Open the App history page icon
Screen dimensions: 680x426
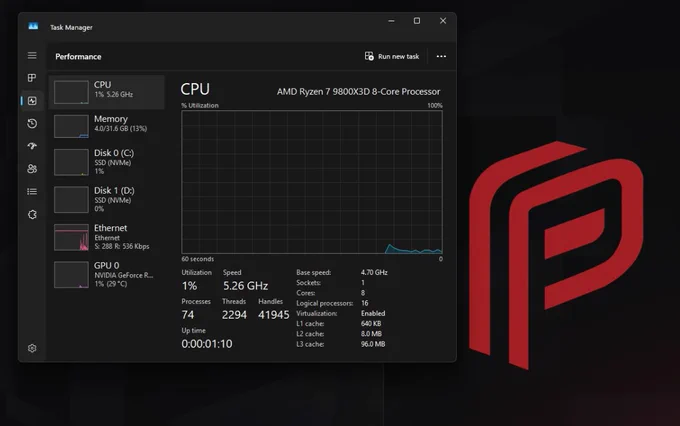[x=32, y=124]
